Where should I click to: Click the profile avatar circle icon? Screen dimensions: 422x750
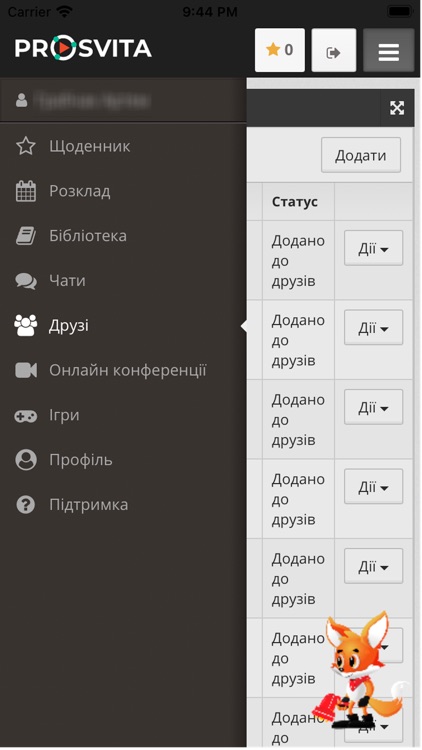25,460
